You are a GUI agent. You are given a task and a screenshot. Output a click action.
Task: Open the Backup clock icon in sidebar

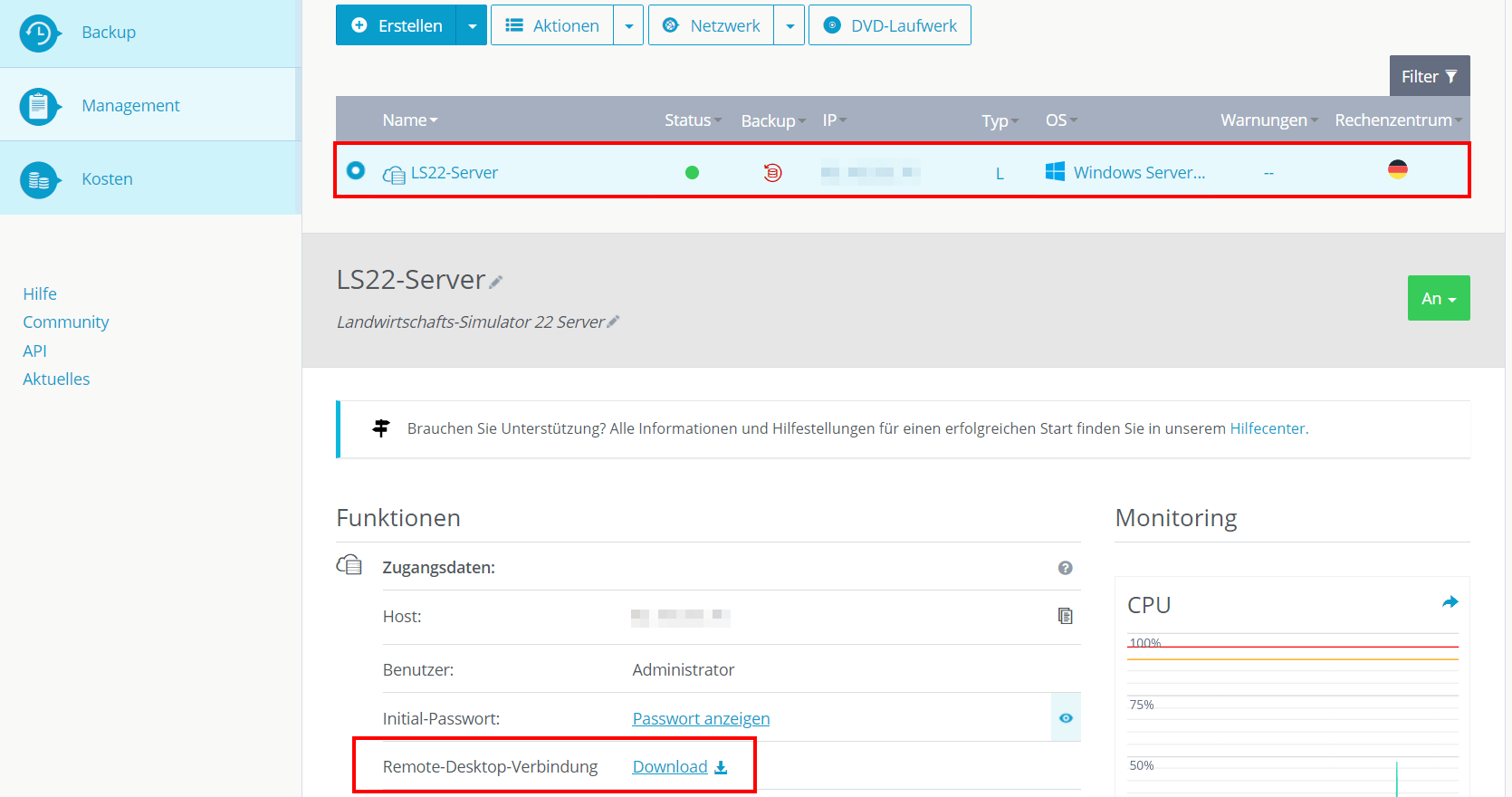(39, 33)
